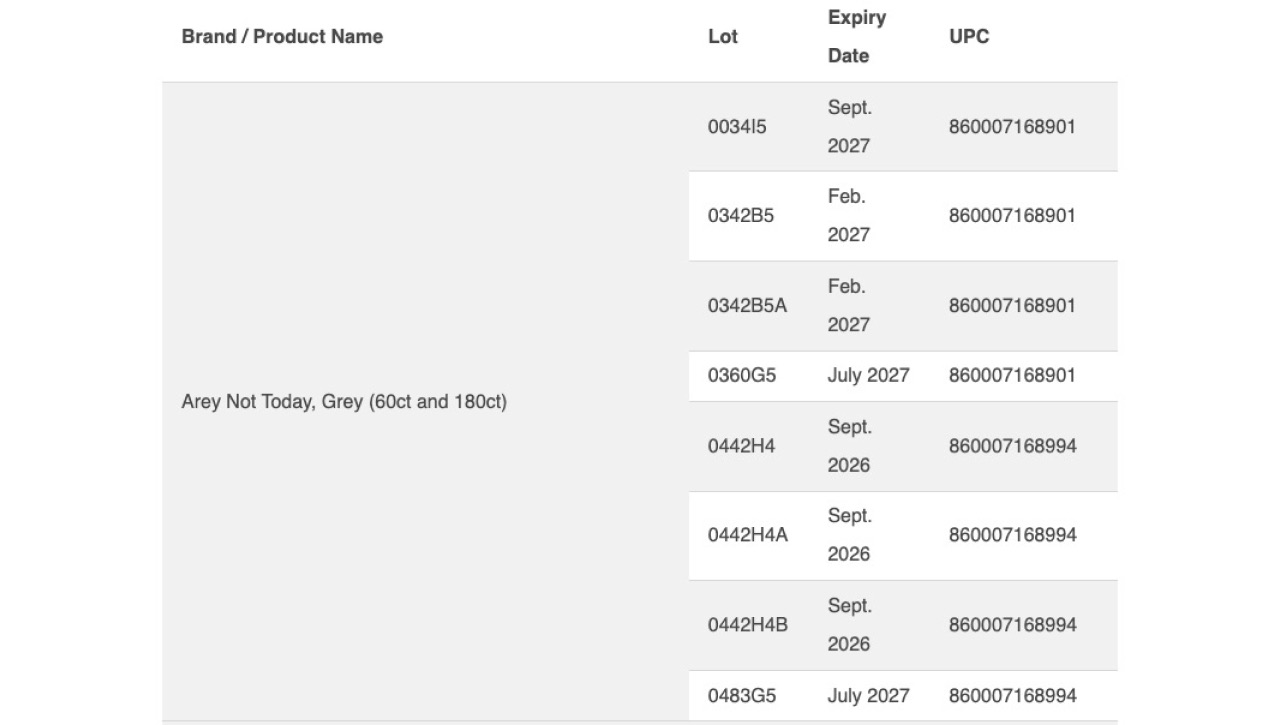
Task: Click lot number 0483G5
Action: (x=742, y=696)
